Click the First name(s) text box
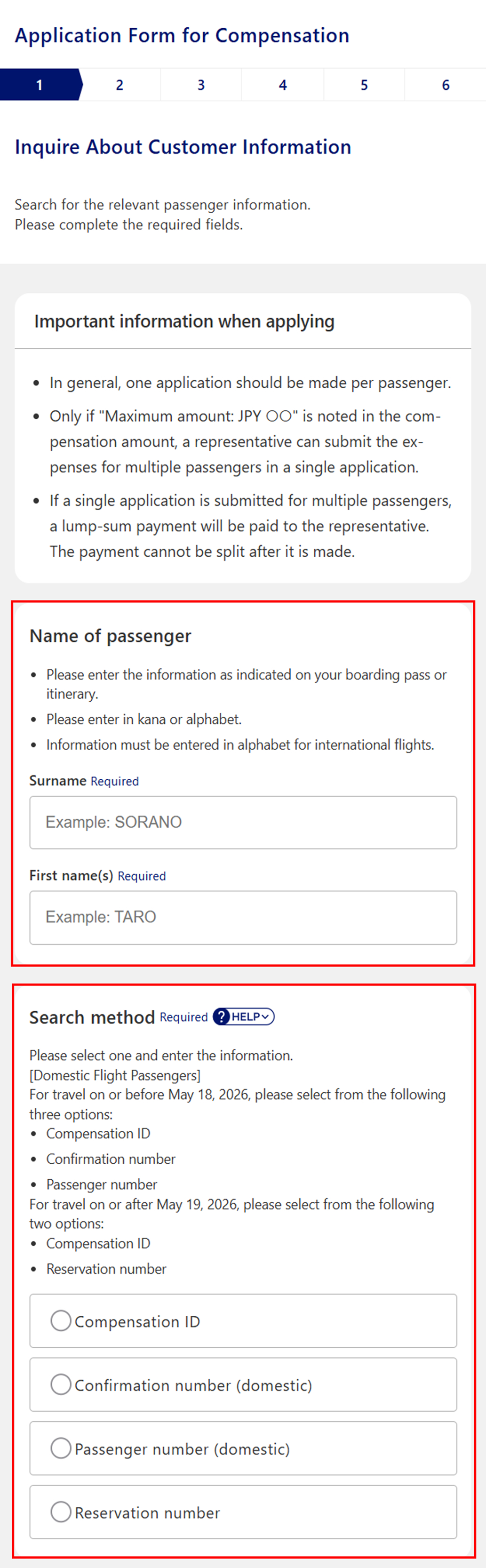Screen dimensions: 486x1568 coord(243,917)
